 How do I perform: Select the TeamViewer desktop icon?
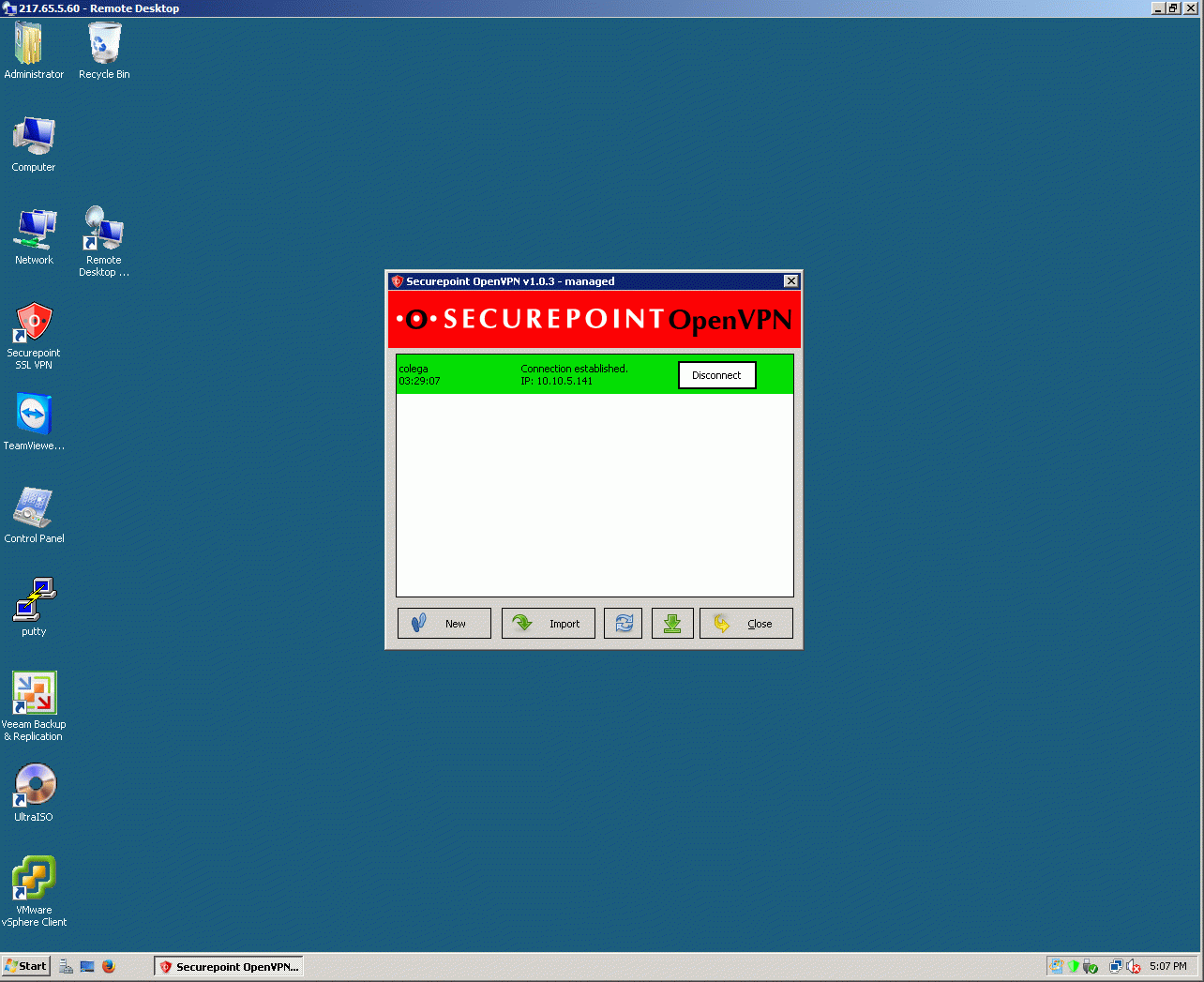(x=34, y=421)
